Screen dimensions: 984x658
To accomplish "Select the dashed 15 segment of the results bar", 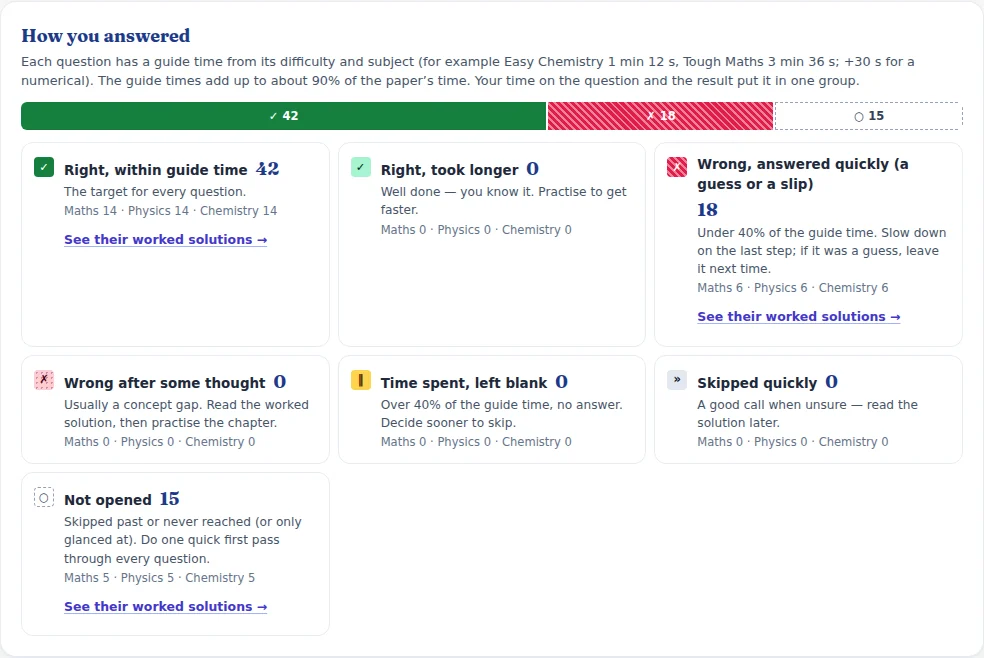I will (x=869, y=116).
